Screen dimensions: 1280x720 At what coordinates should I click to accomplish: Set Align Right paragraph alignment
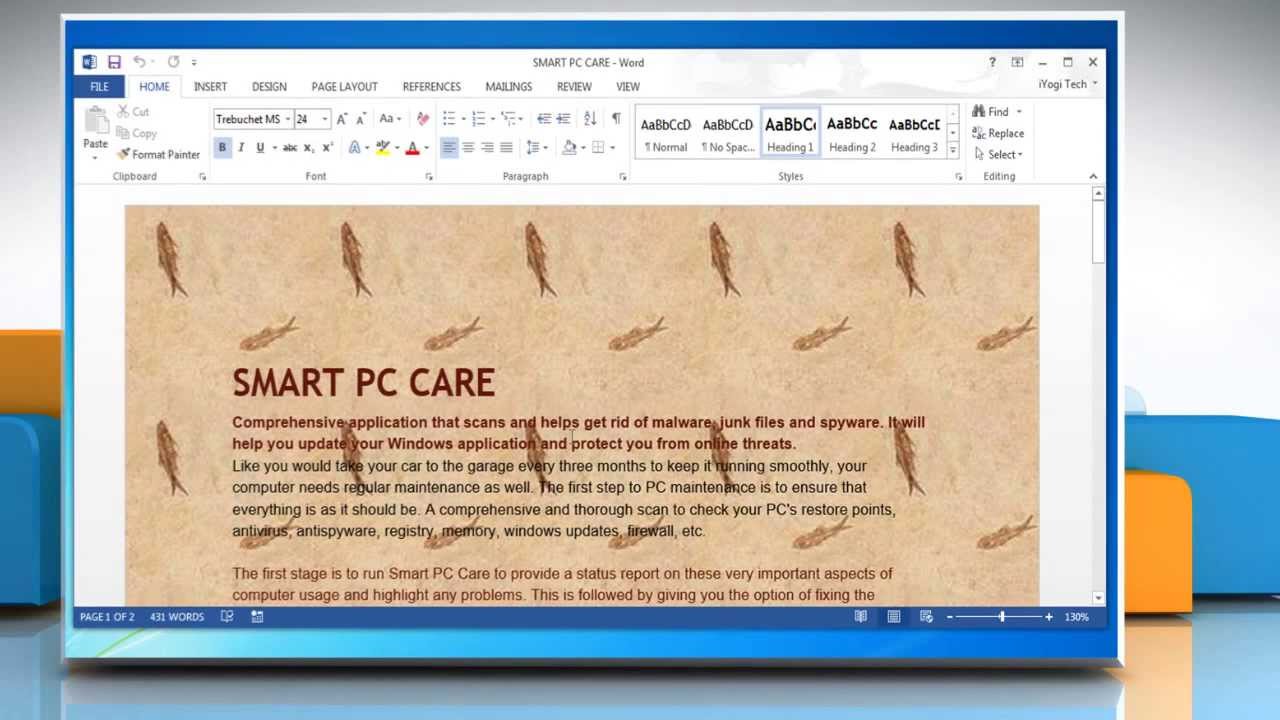click(x=487, y=148)
